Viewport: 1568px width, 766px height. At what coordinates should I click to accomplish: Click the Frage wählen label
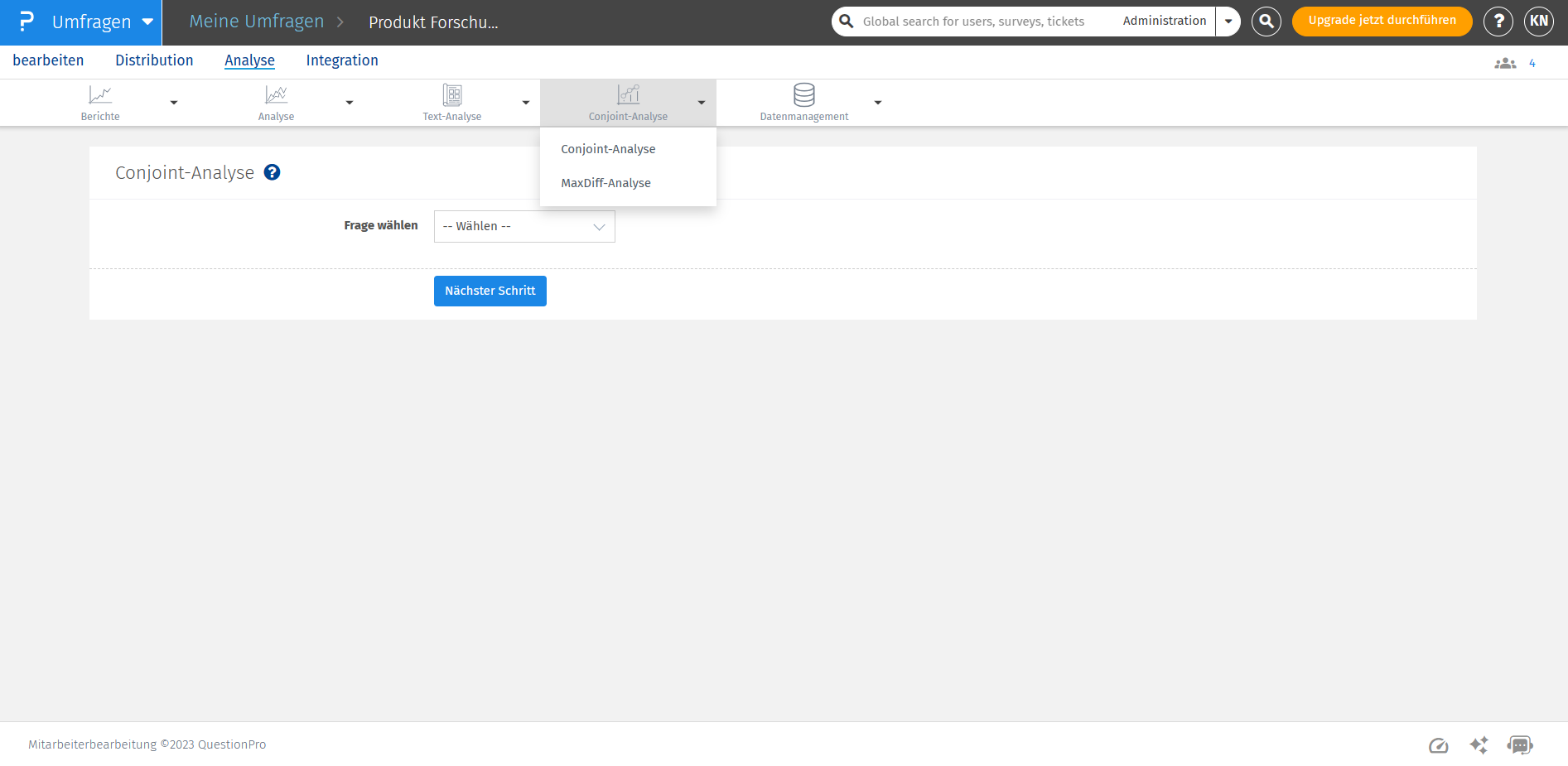(x=381, y=225)
